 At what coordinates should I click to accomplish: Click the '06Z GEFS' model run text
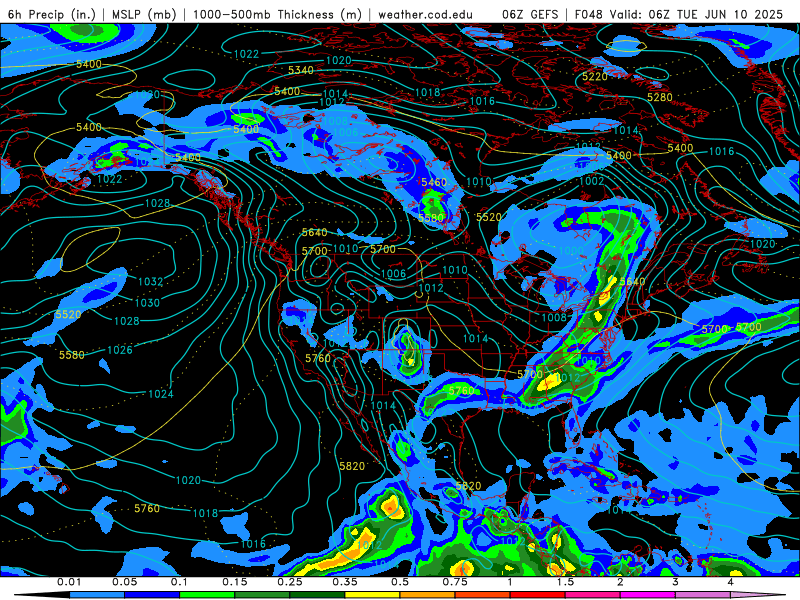(x=530, y=14)
